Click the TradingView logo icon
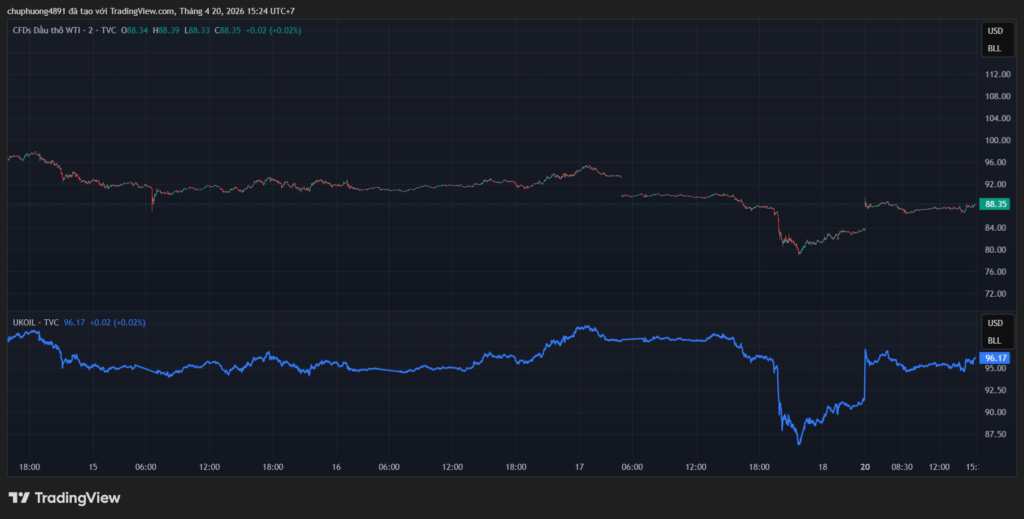This screenshot has height=519, width=1024. point(19,498)
